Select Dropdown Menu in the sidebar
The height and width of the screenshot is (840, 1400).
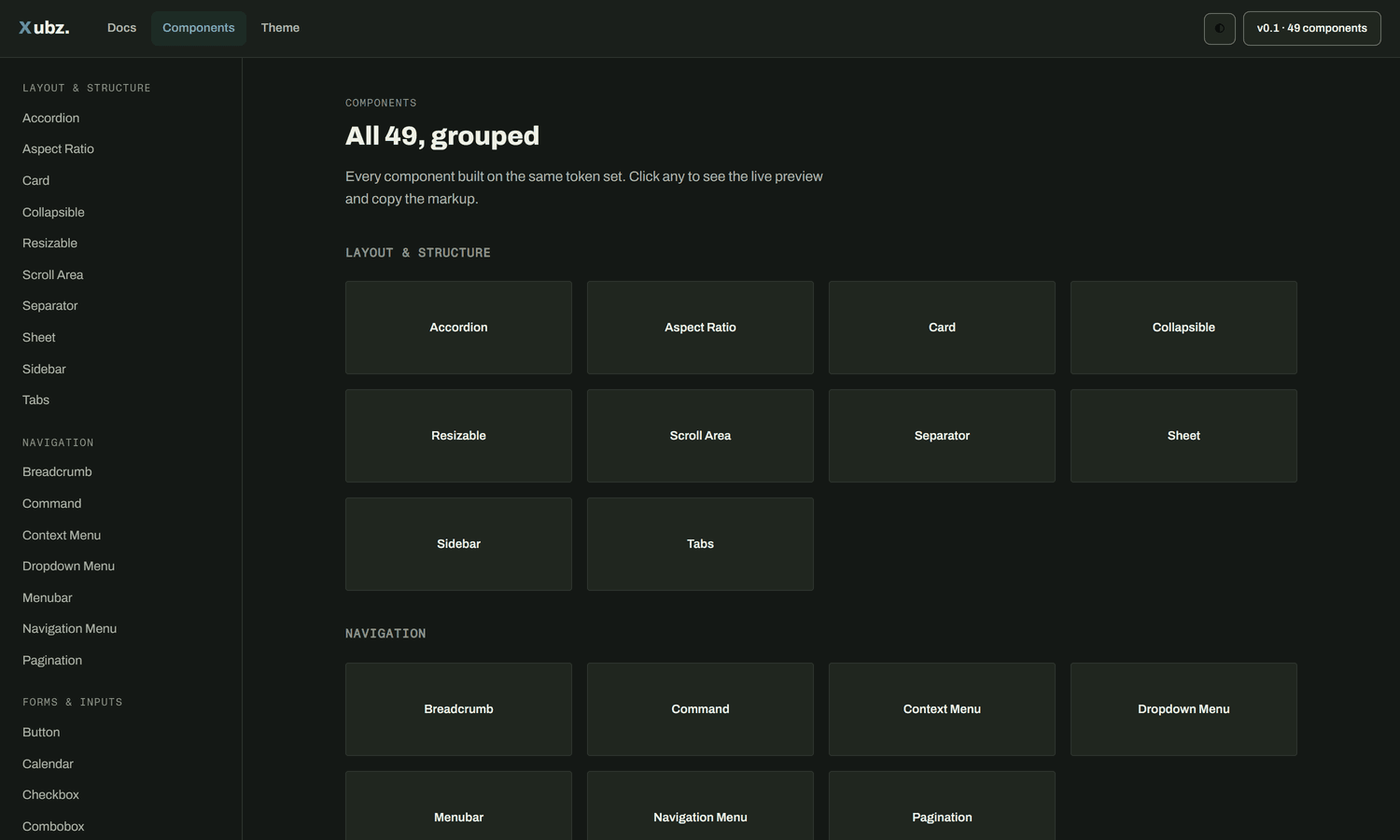click(68, 566)
